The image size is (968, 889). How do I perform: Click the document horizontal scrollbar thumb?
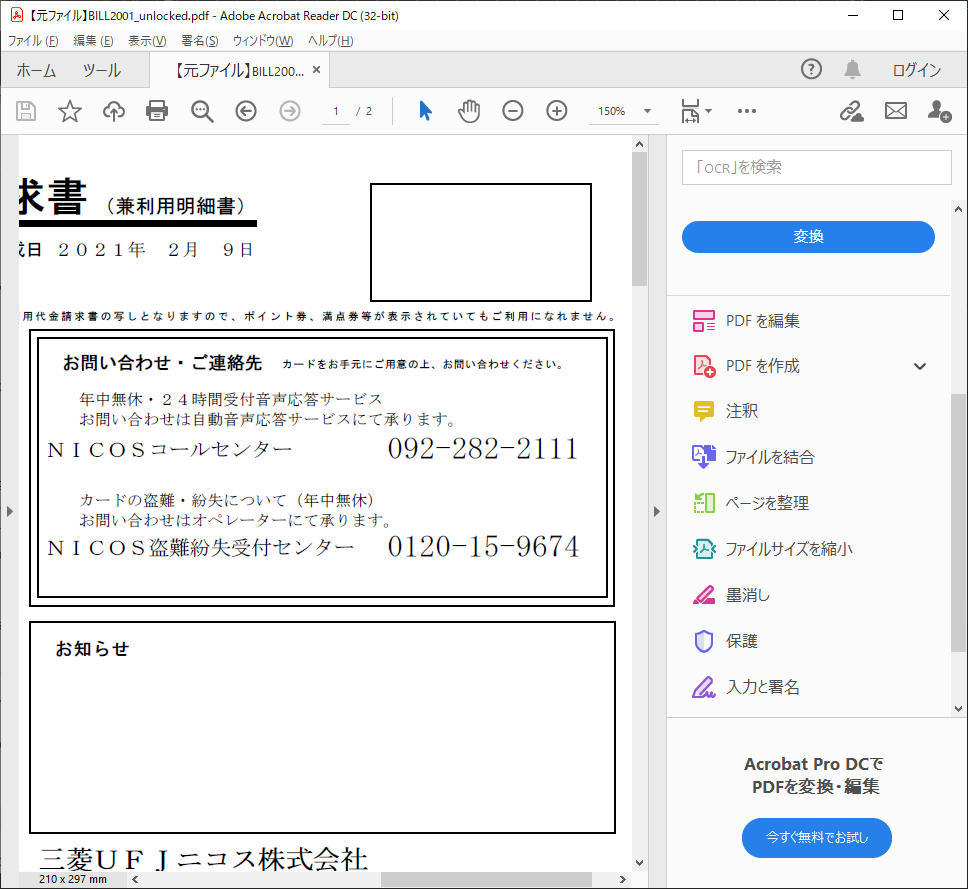[x=486, y=879]
